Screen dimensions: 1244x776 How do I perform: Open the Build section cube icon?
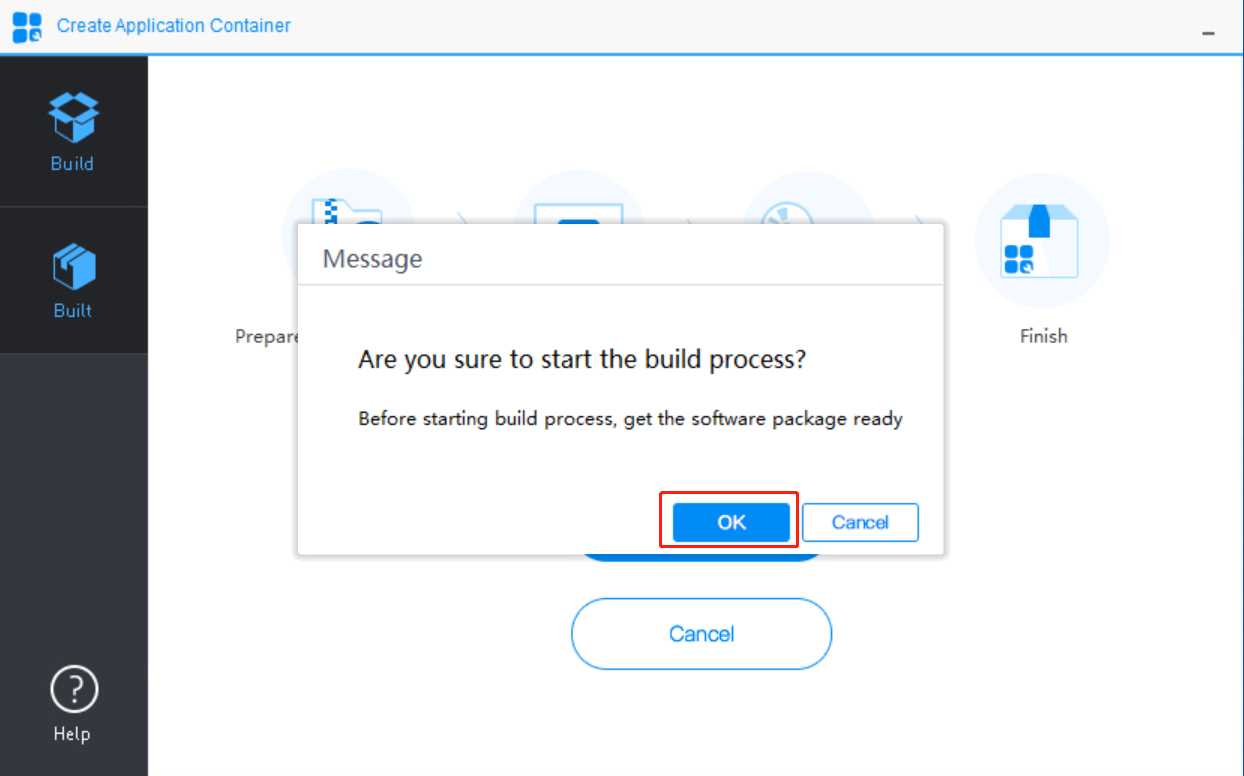click(73, 118)
